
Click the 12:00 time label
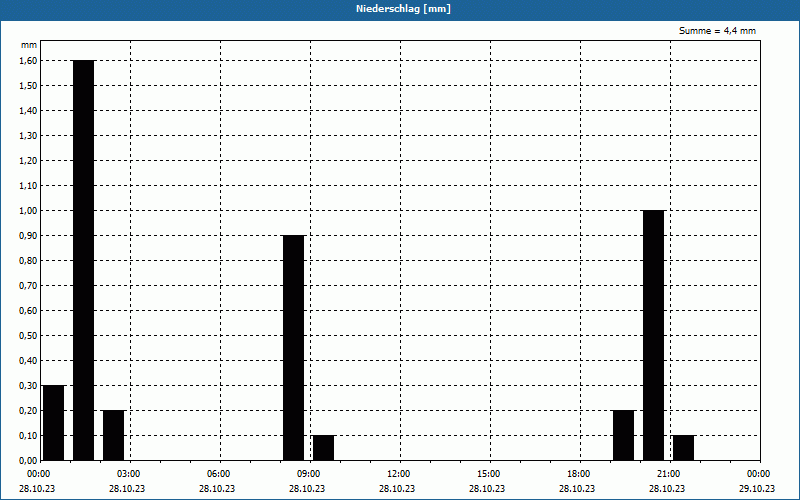(398, 474)
